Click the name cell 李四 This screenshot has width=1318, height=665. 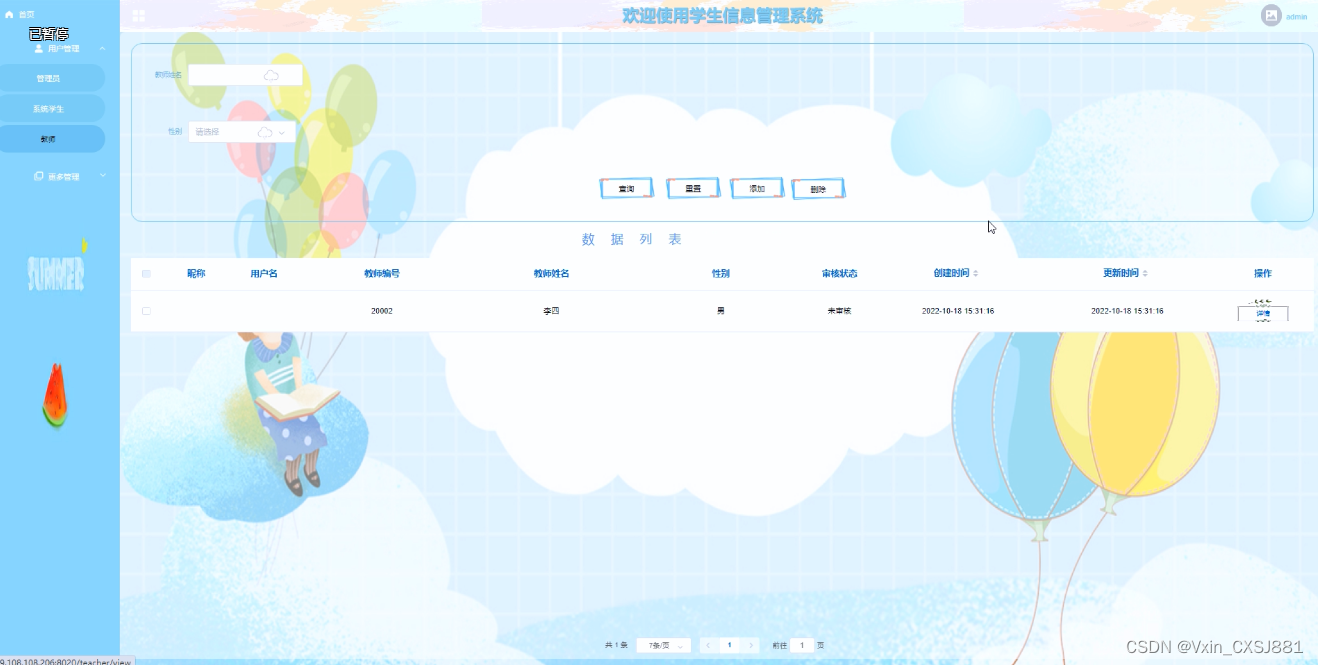point(551,311)
